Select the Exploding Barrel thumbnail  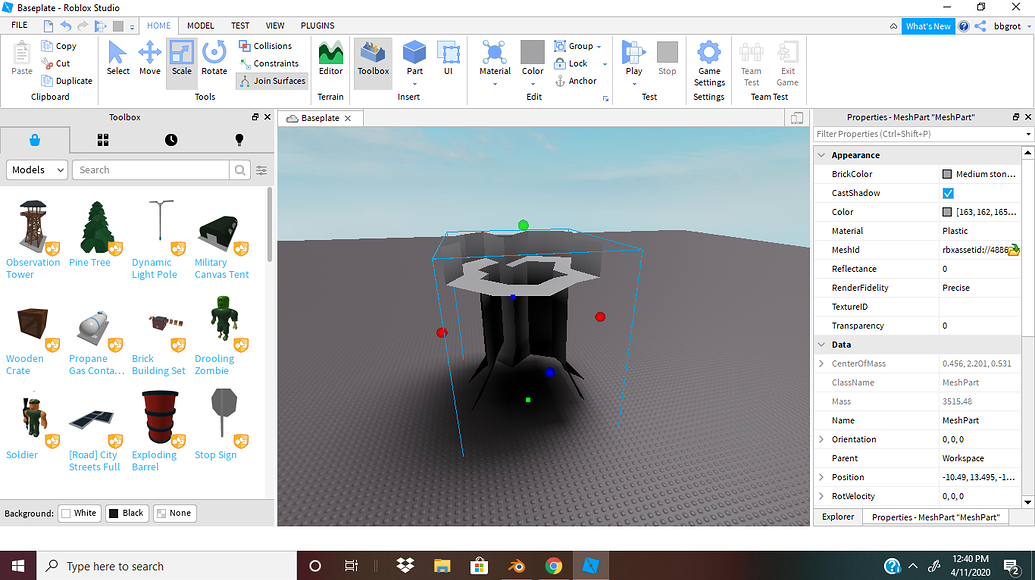click(159, 417)
